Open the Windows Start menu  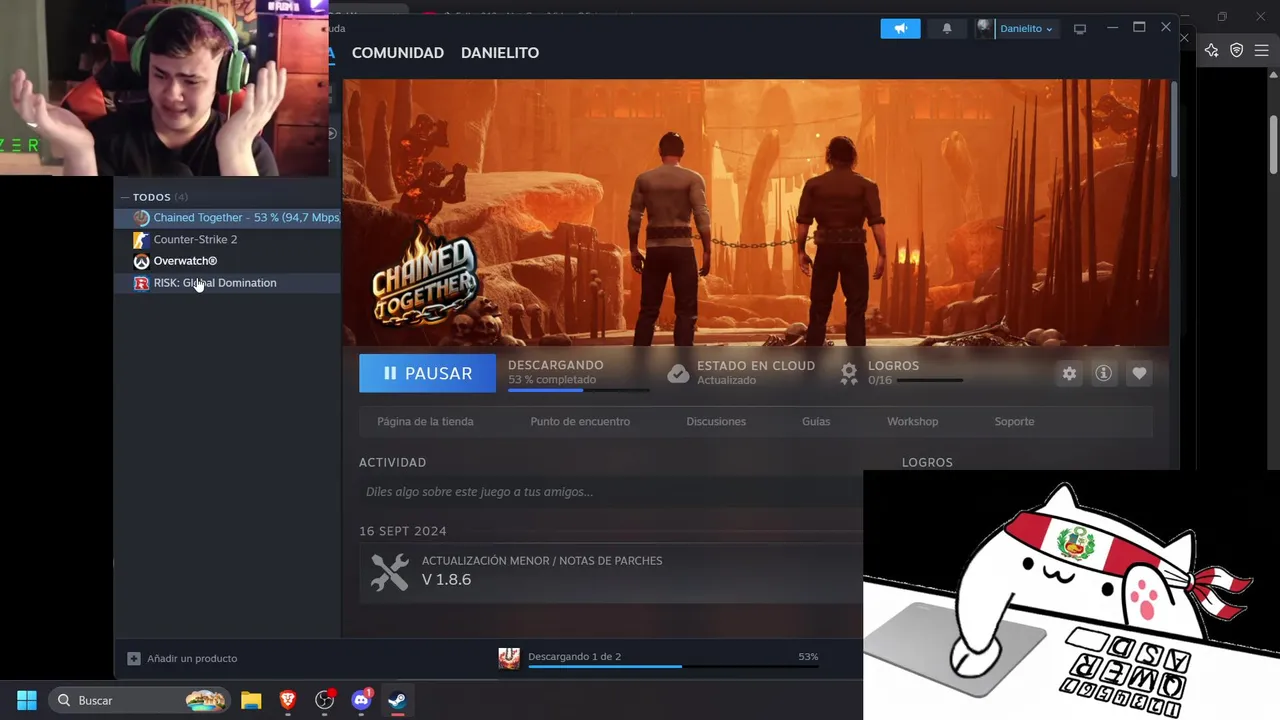click(27, 700)
